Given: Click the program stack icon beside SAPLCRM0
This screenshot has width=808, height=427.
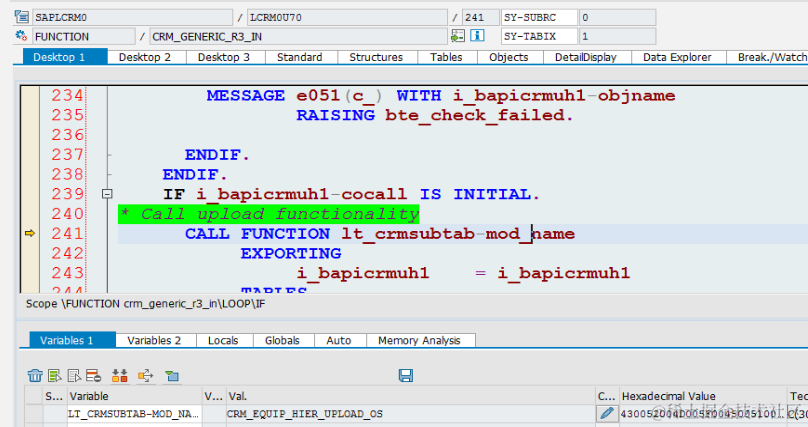Looking at the screenshot, I should [22, 17].
